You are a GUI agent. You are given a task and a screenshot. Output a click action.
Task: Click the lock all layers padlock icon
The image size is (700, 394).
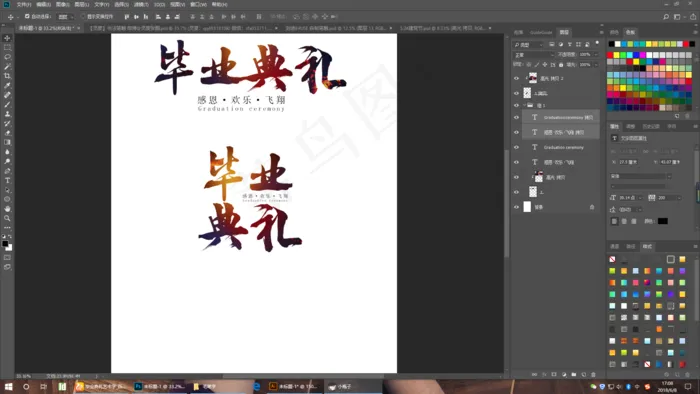pos(561,65)
